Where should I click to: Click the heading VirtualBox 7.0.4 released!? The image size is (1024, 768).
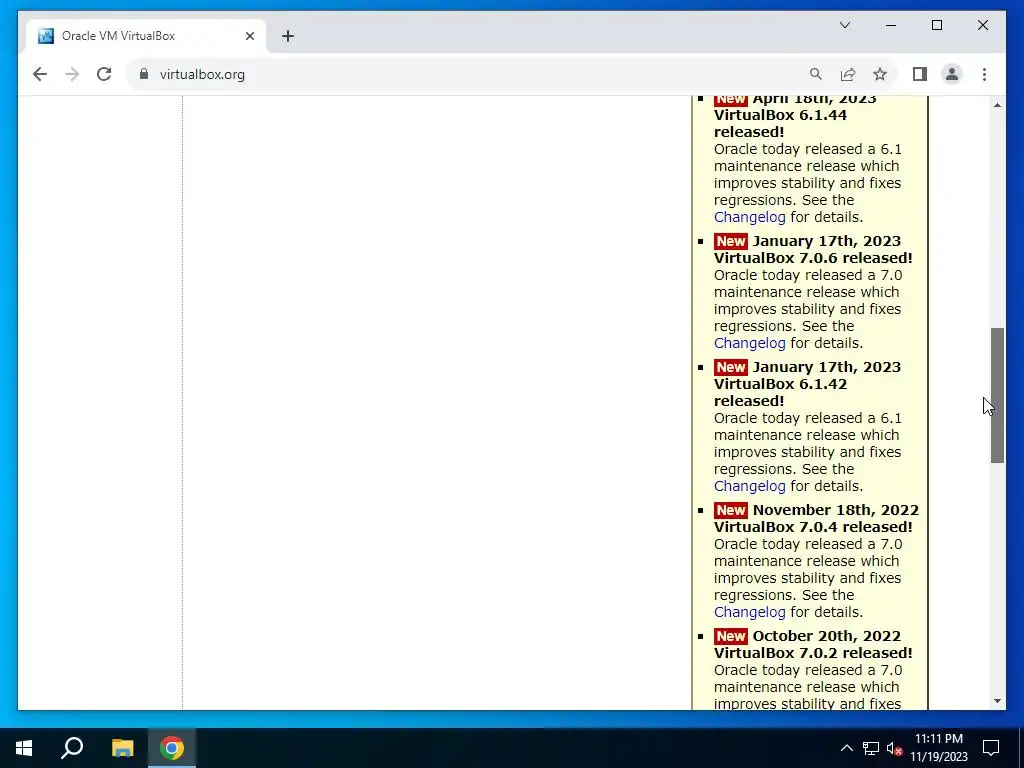click(x=813, y=527)
